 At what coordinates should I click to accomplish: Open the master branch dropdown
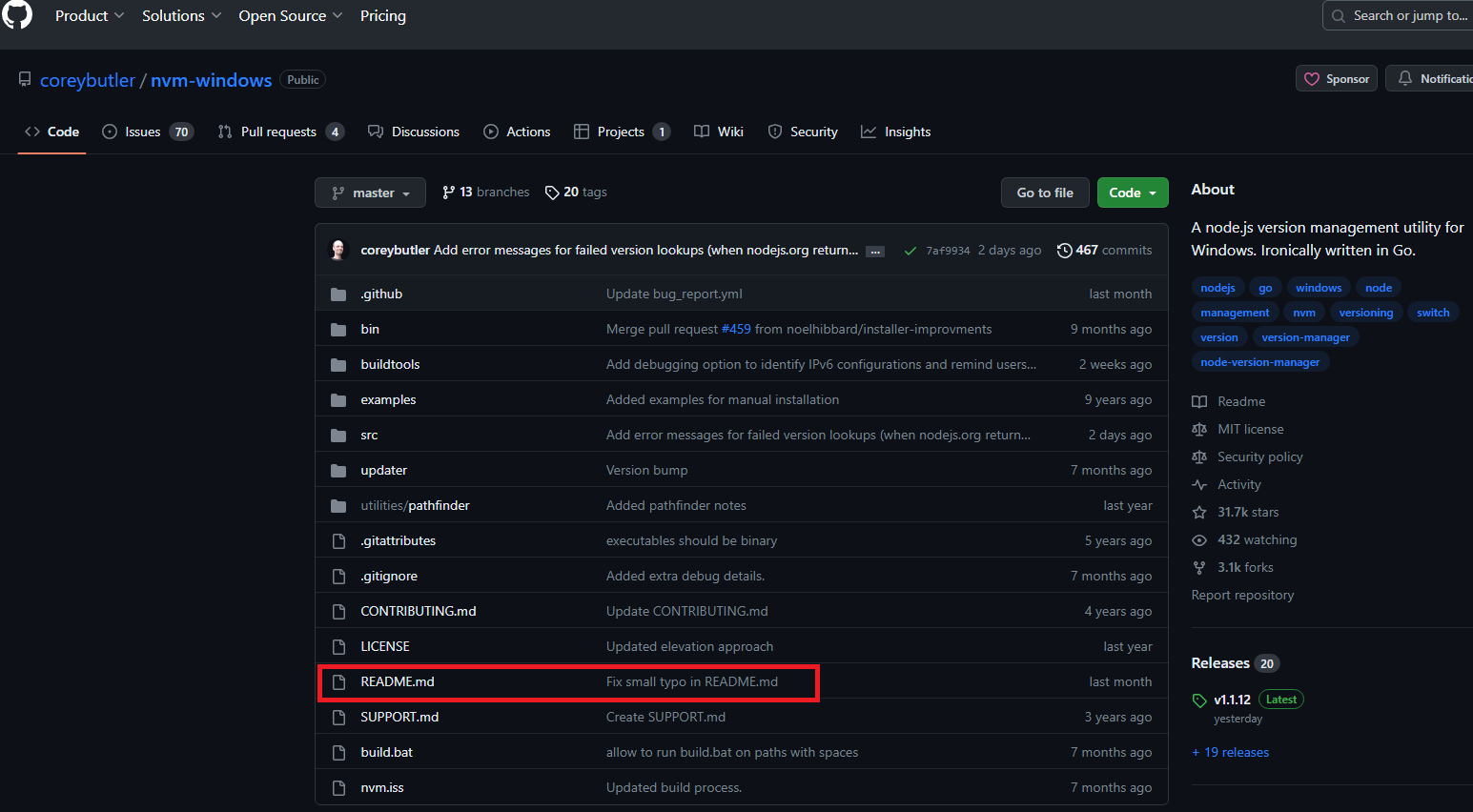click(x=370, y=193)
